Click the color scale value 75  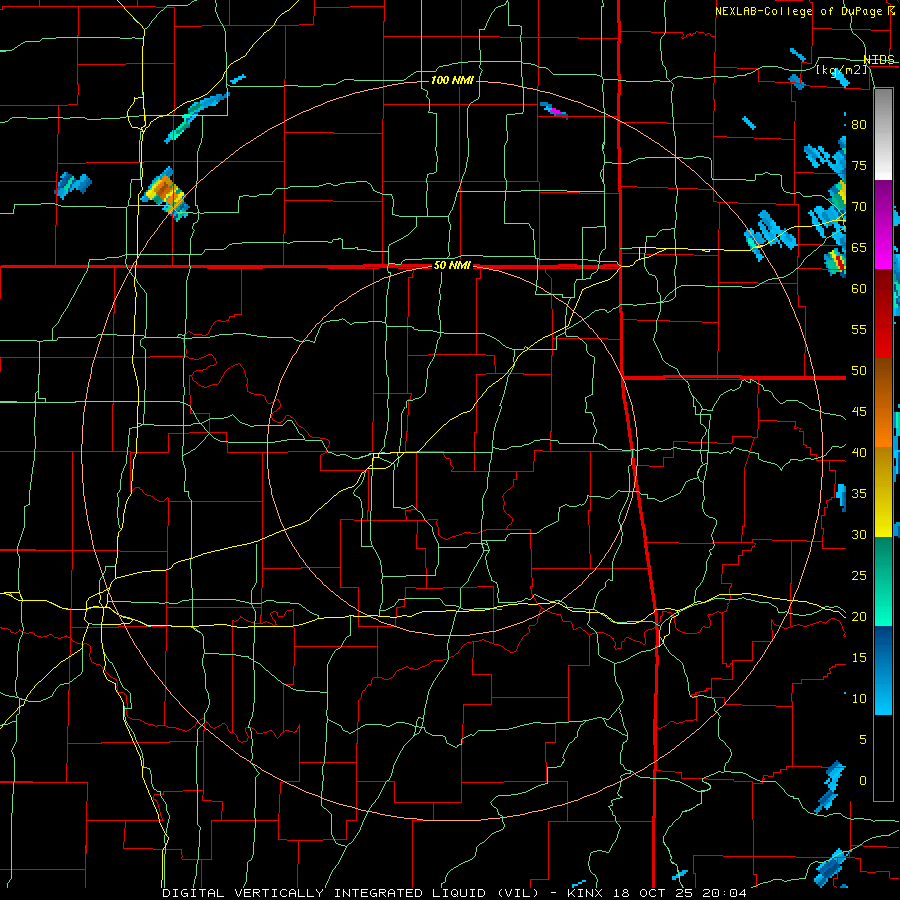859,165
